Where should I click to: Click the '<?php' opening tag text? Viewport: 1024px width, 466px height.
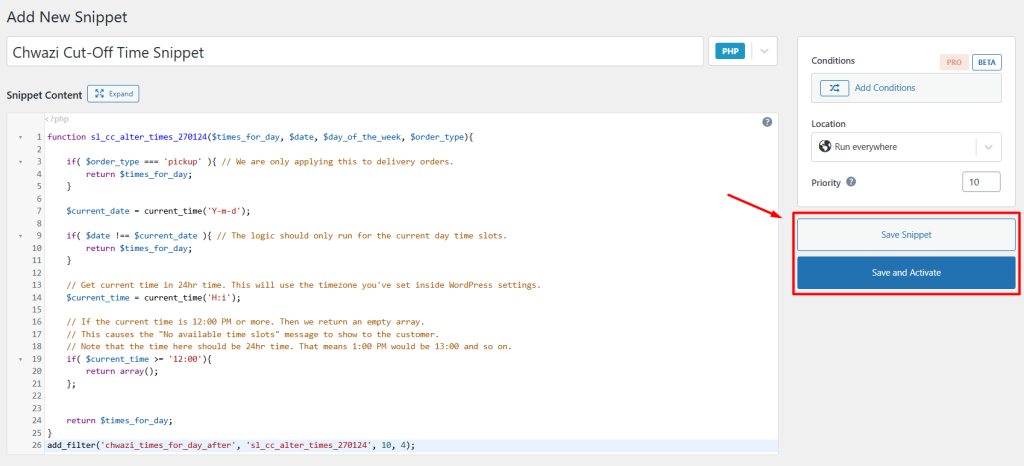click(57, 119)
